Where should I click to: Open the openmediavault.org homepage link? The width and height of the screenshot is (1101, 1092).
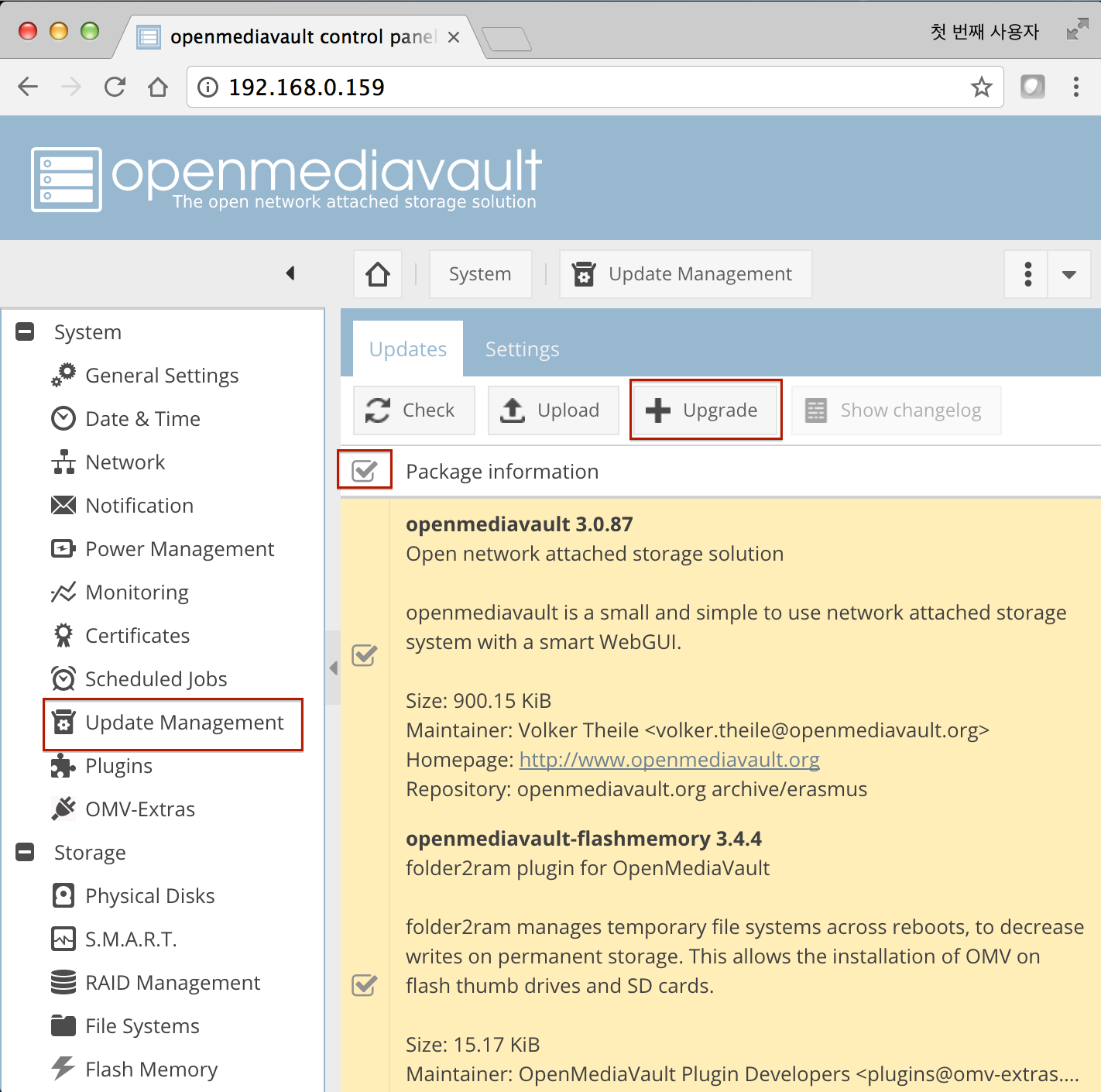670,760
